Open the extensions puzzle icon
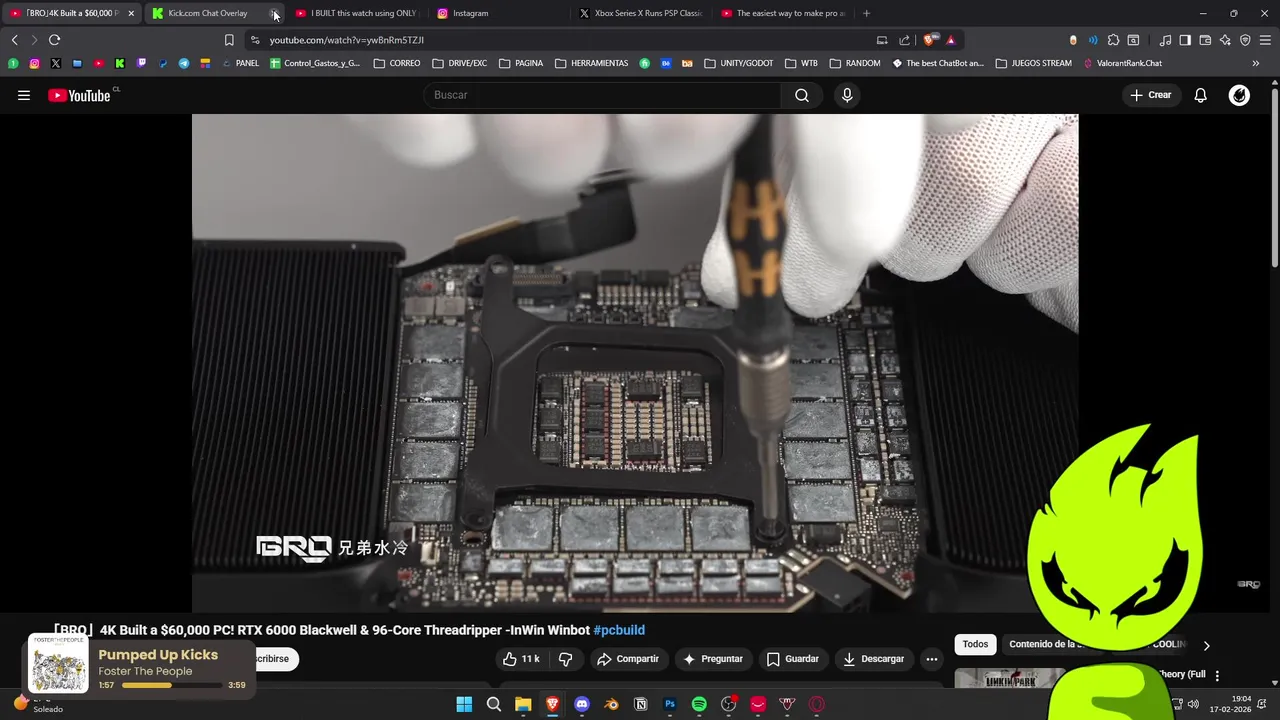The height and width of the screenshot is (720, 1280). 1113,40
